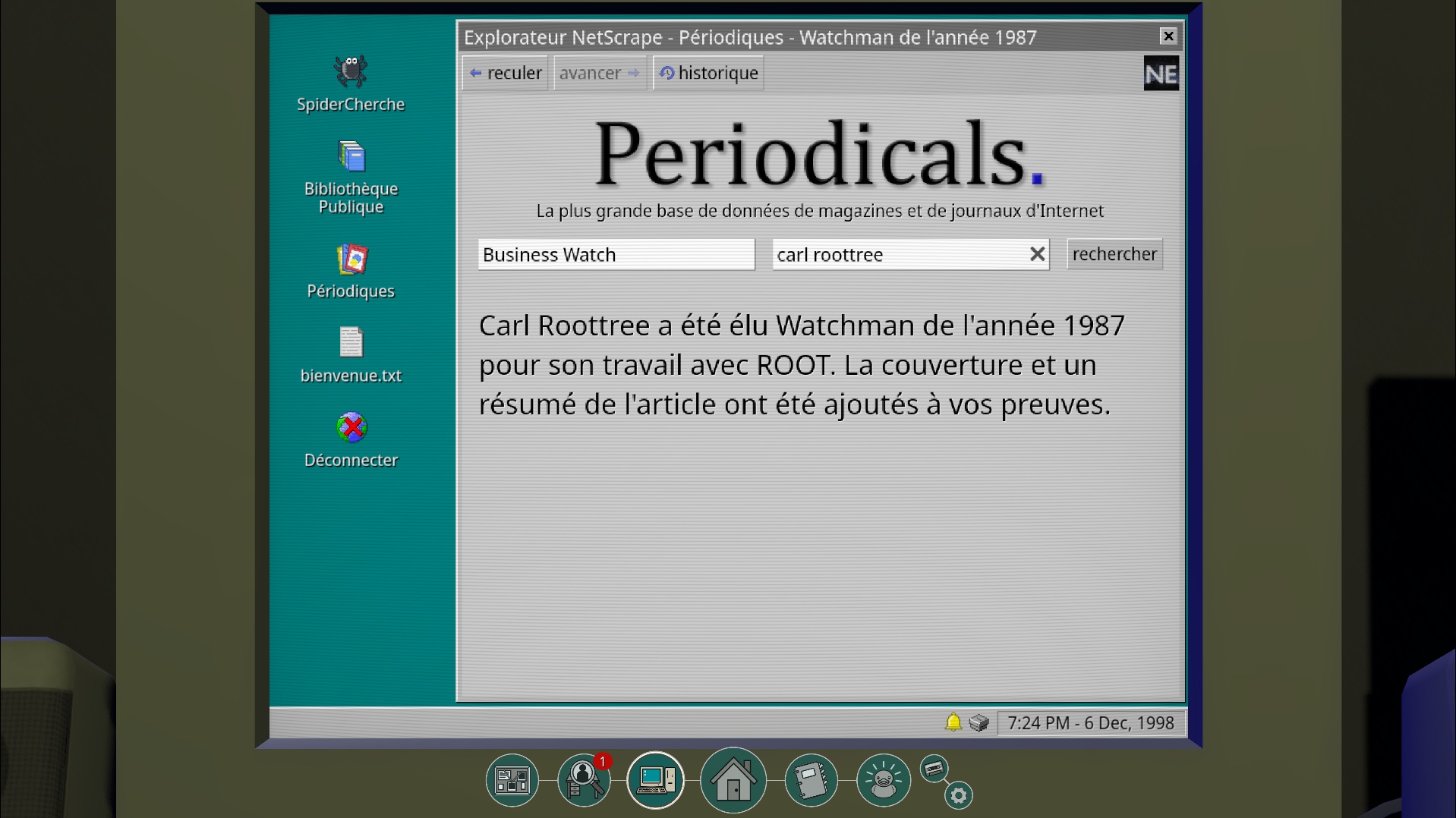Screen dimensions: 1456x818
Task: Open the cassette tape icon
Action: [x=934, y=769]
